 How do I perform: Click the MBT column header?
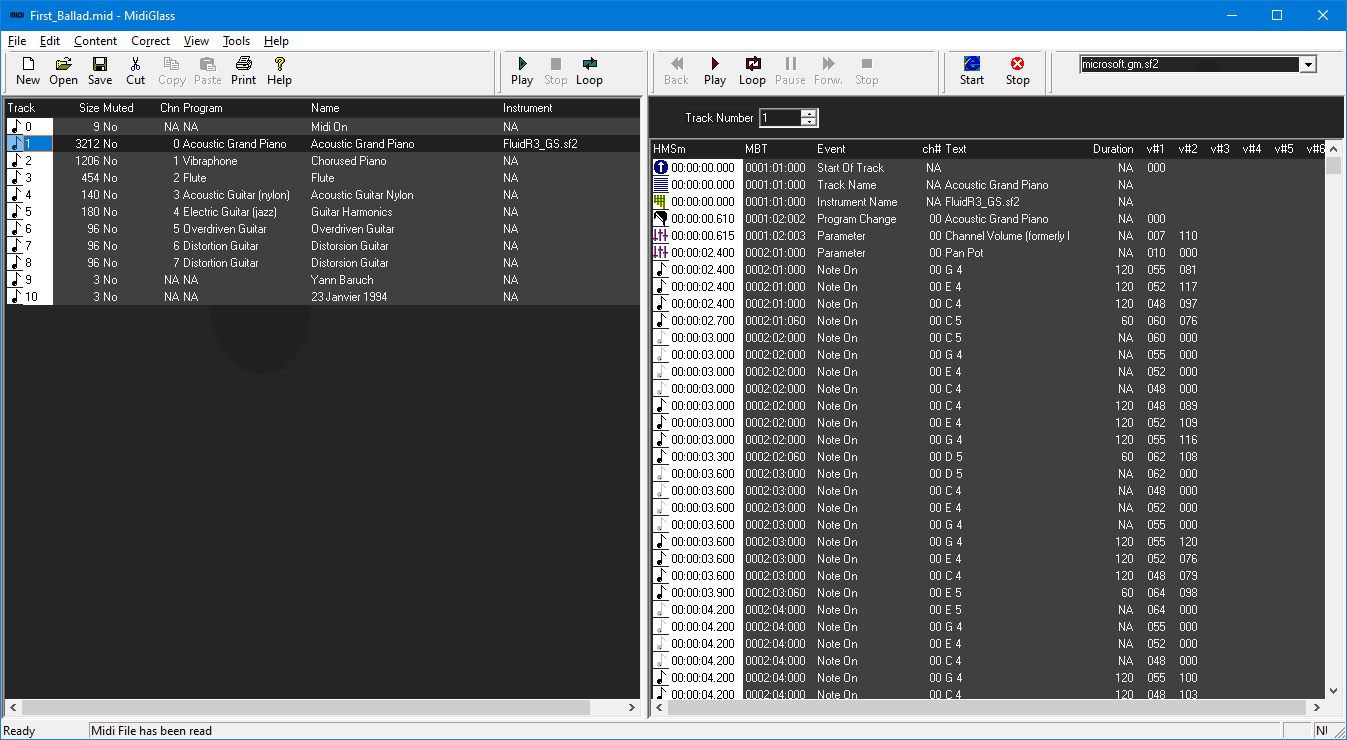(757, 149)
